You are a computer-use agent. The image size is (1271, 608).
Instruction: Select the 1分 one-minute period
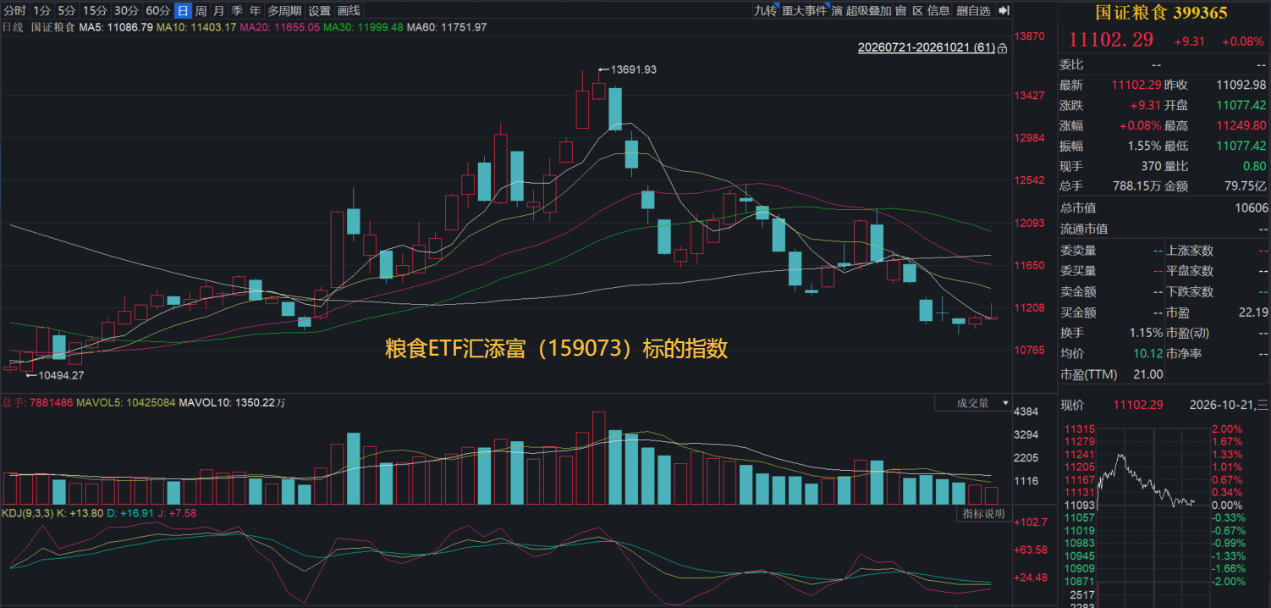(42, 11)
